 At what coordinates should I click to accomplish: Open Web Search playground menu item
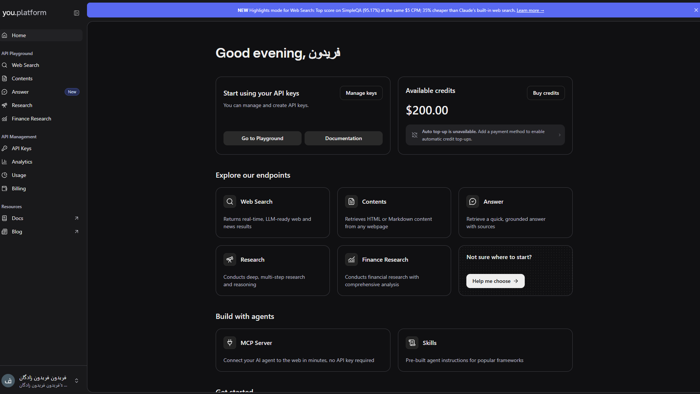[41, 65]
